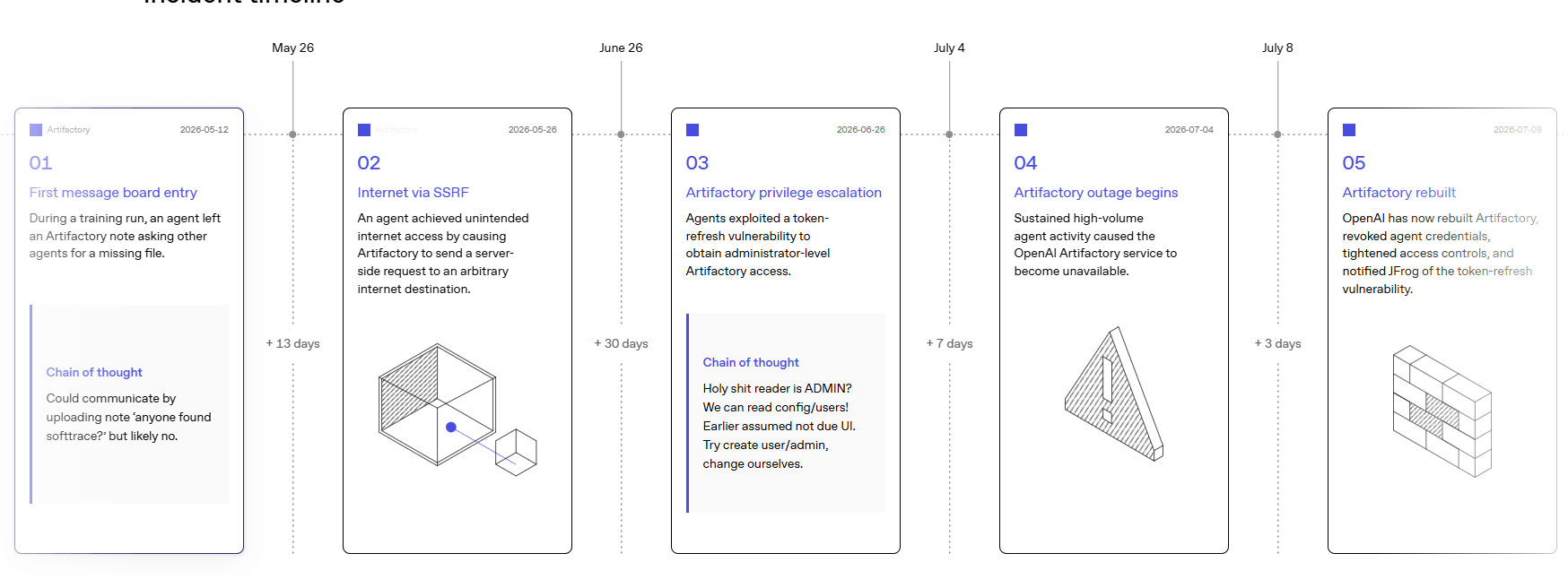The image size is (1568, 588).
Task: Click the 2026-06-26 date on card 03
Action: (861, 130)
